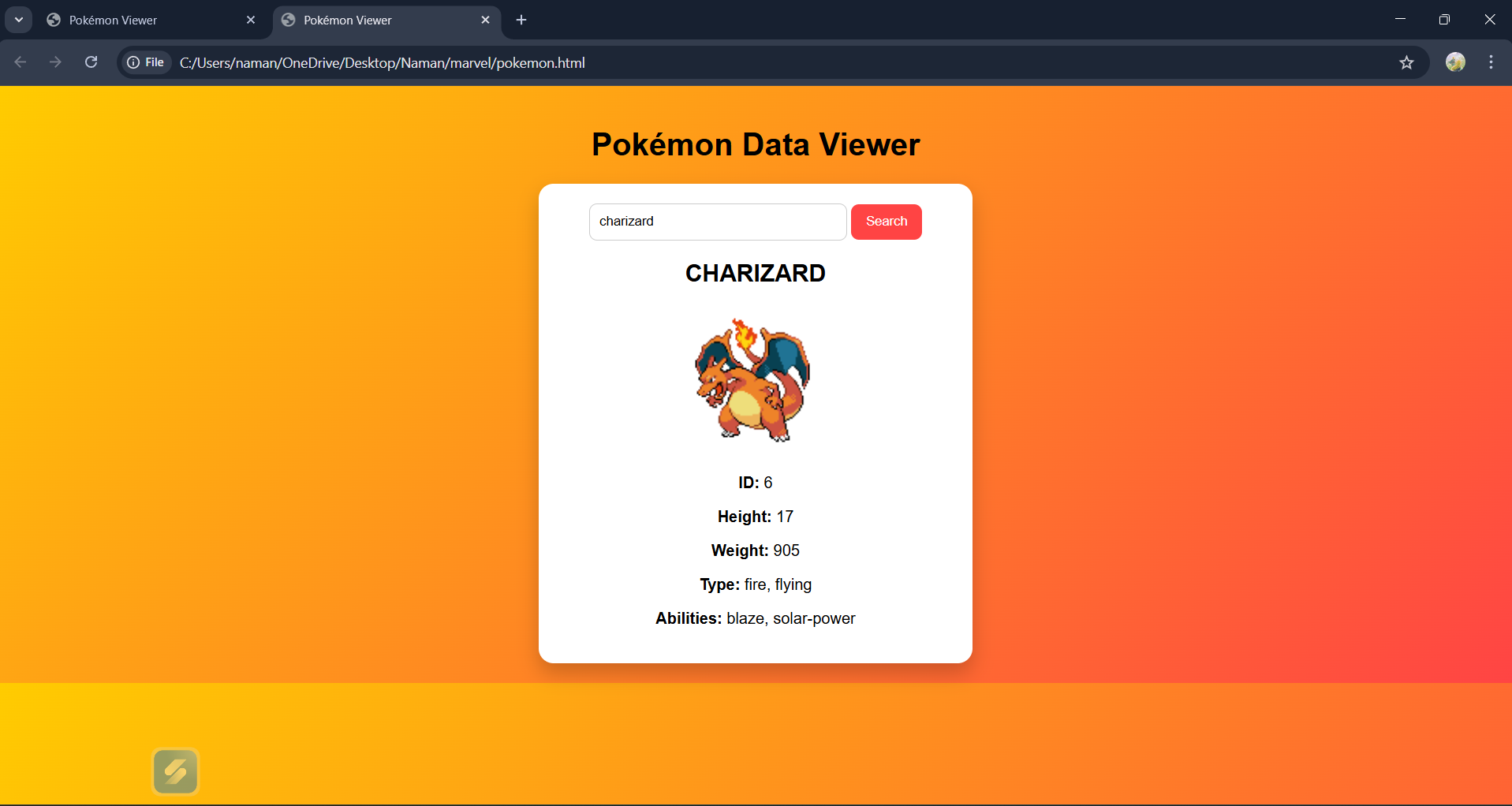Switch to the first Pokémon Viewer tab
Image resolution: width=1512 pixels, height=806 pixels.
click(x=150, y=21)
